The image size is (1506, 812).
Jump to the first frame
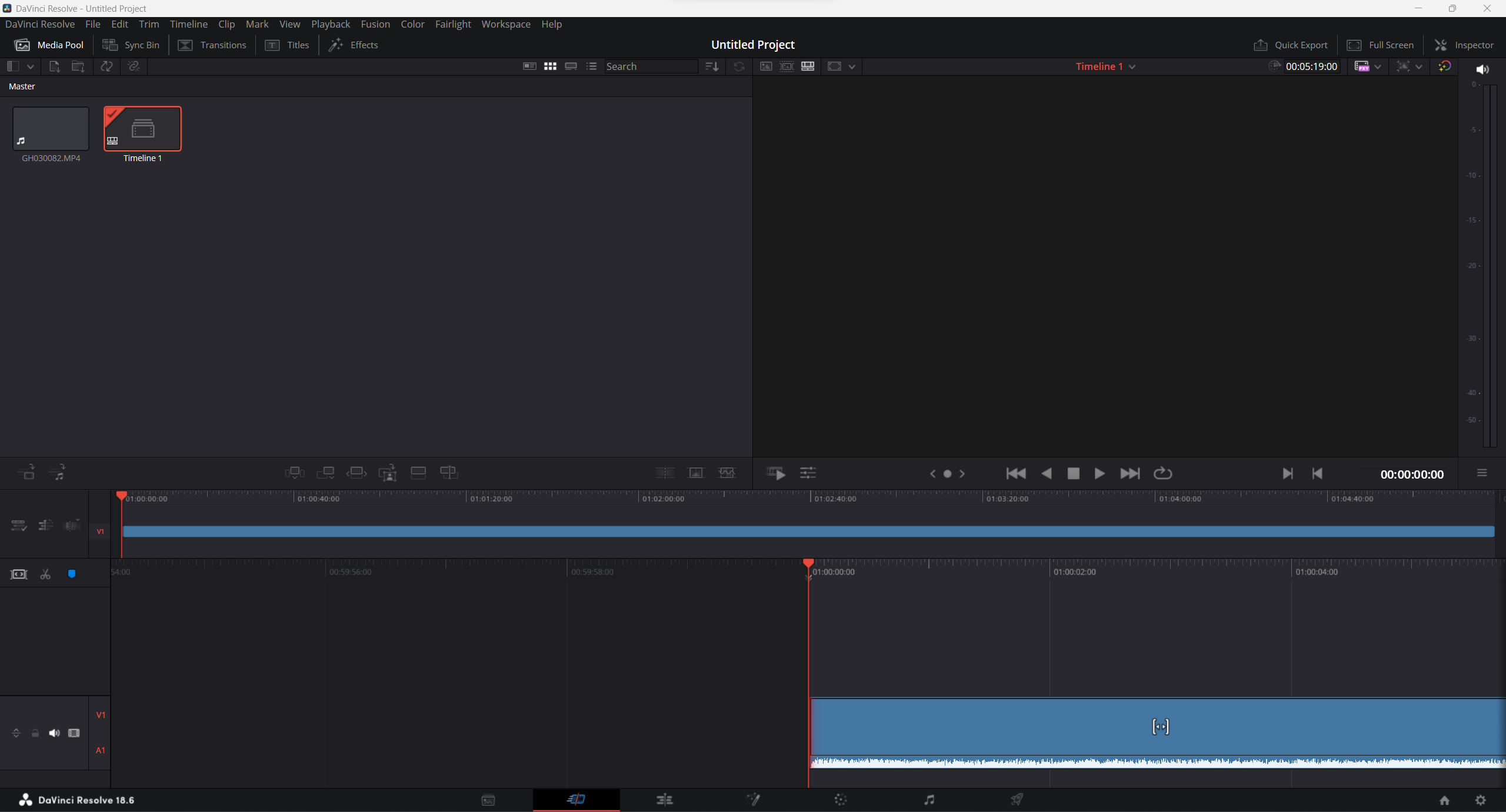pyautogui.click(x=1016, y=473)
